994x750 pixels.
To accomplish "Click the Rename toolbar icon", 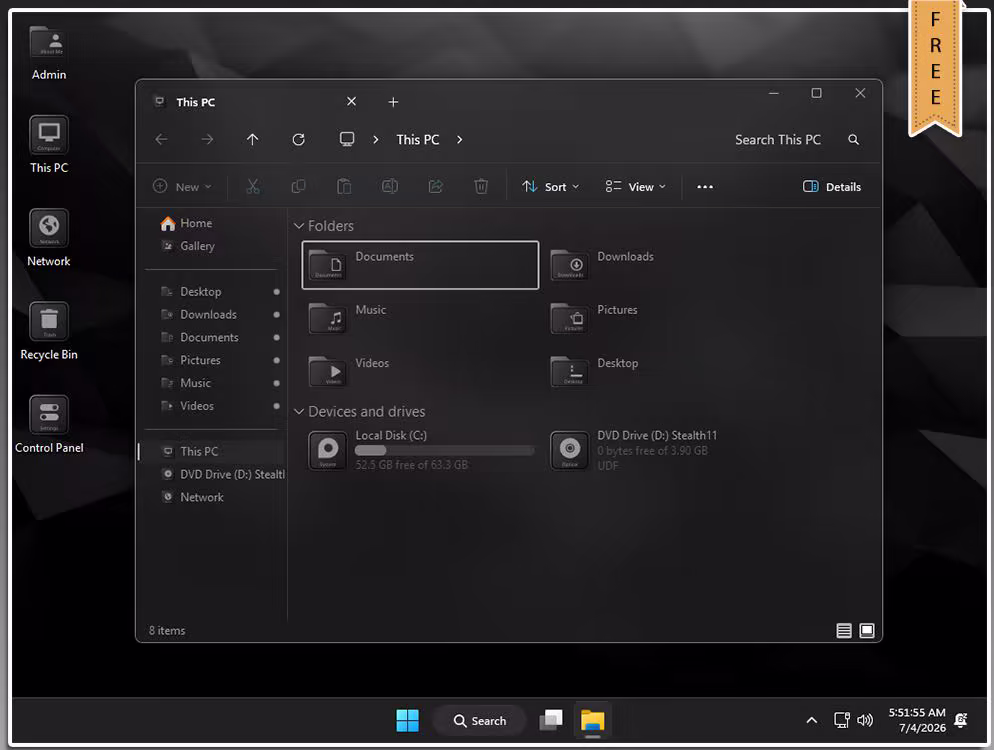I will 389,186.
